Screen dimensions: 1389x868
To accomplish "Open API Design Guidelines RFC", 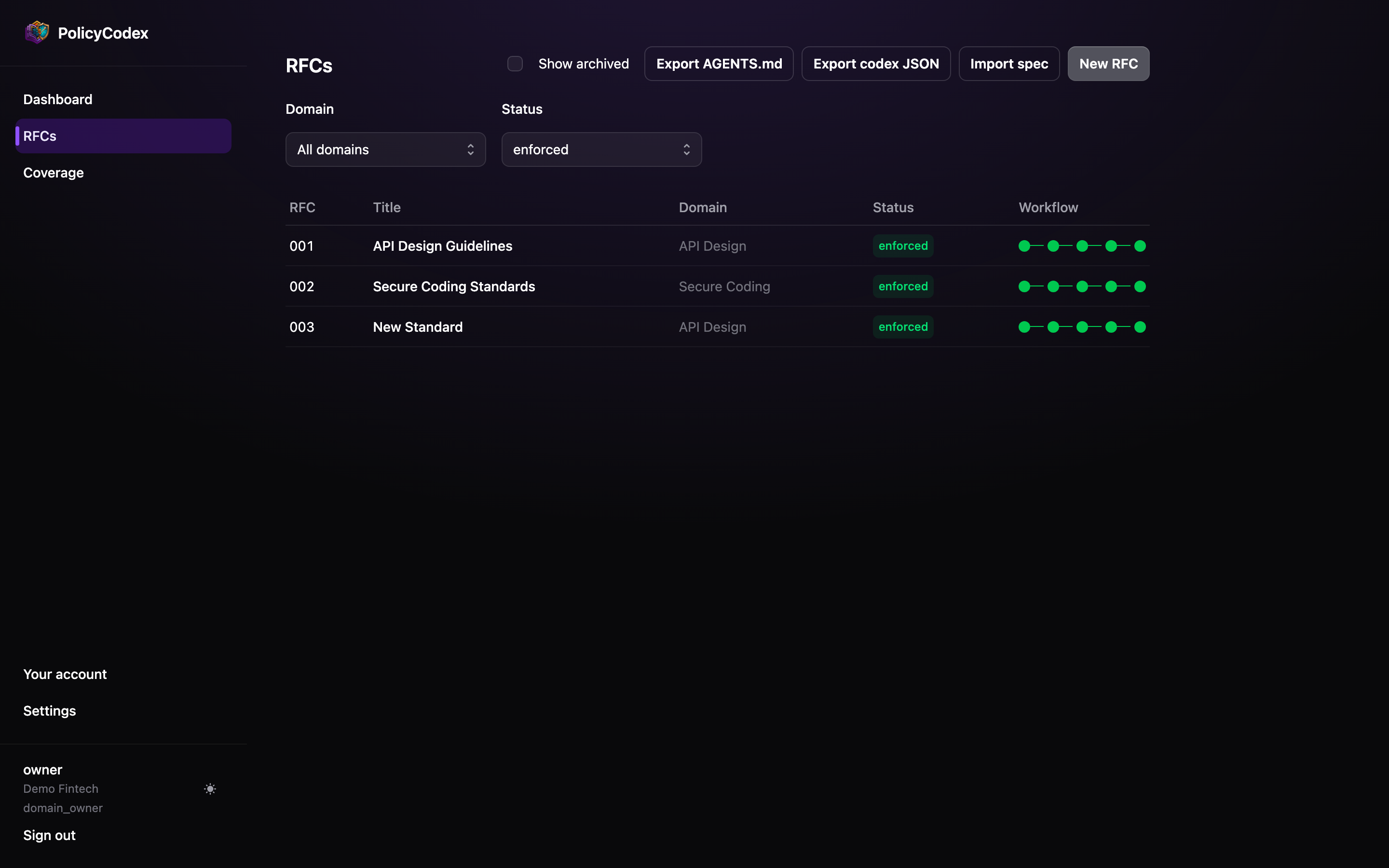I will click(443, 246).
